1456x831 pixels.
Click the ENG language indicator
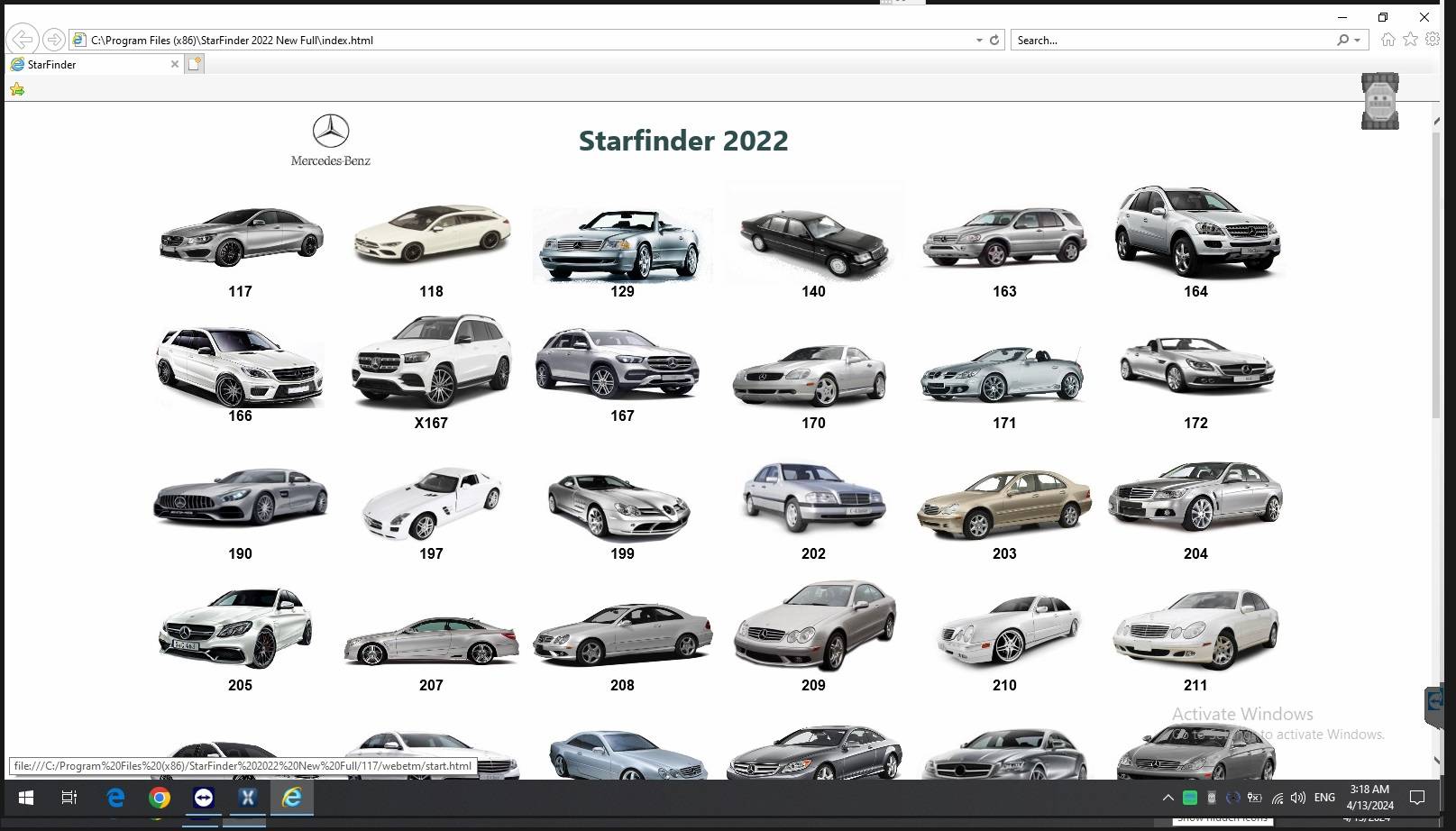tap(1324, 798)
